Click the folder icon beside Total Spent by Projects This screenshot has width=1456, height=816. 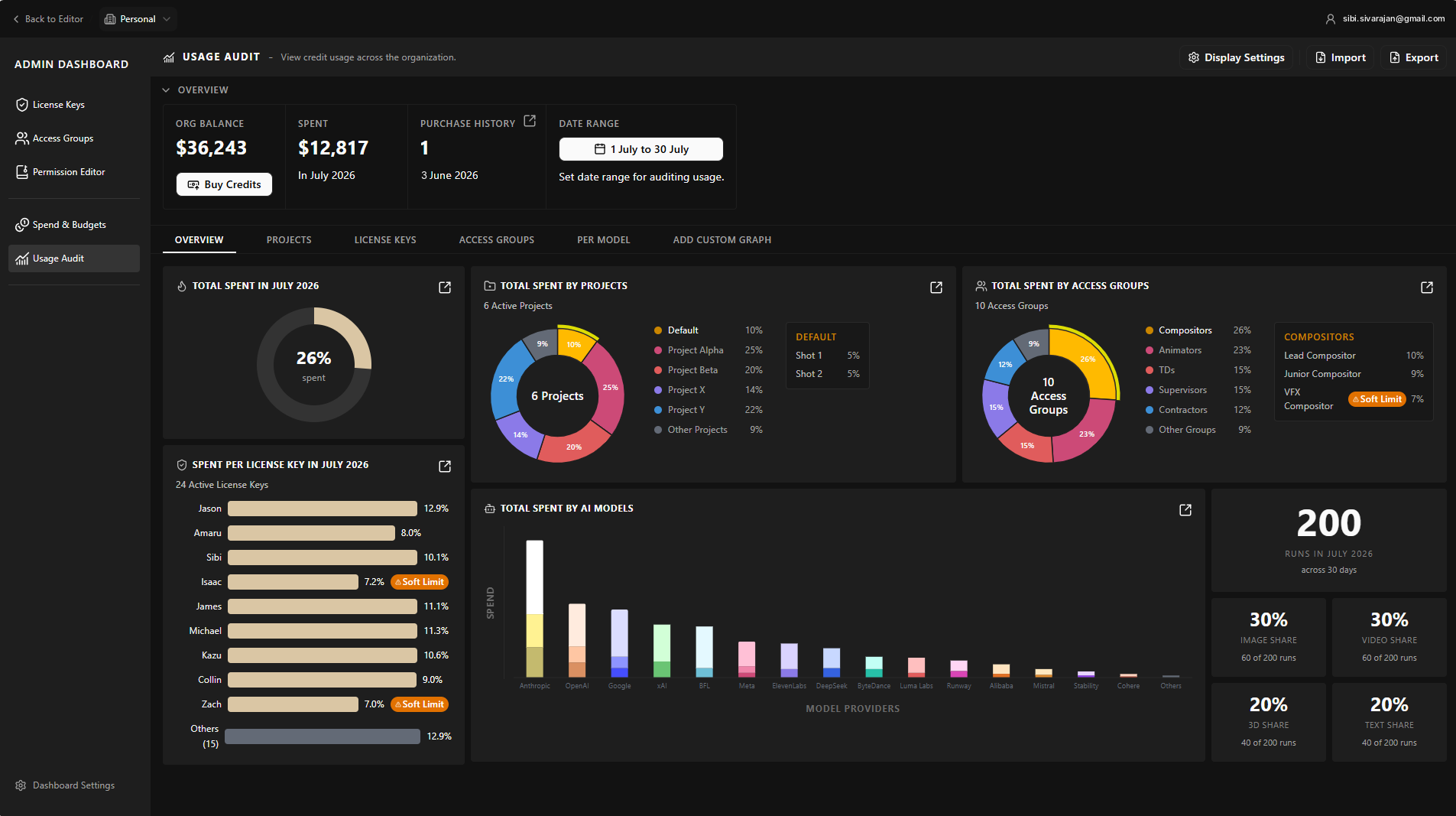coord(490,286)
